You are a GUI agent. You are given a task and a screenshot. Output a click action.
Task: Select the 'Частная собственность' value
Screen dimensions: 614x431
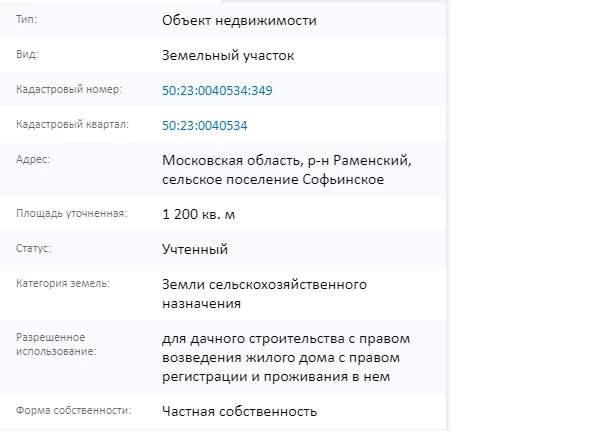pos(239,411)
